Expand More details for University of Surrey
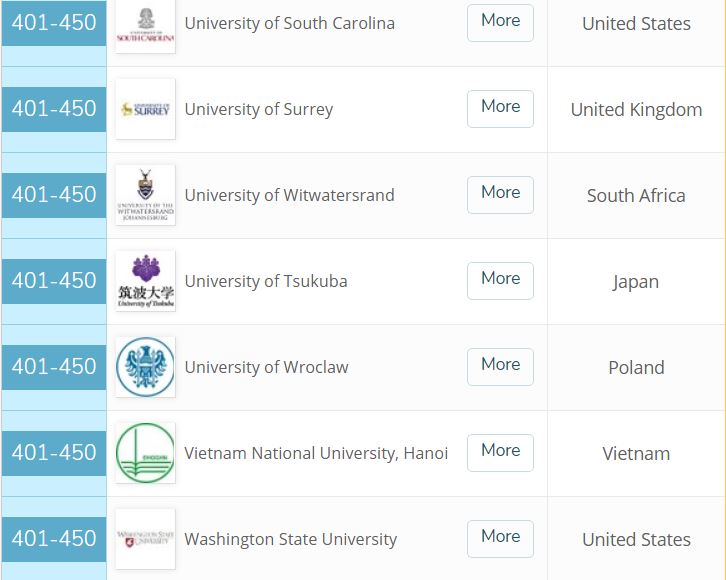This screenshot has width=726, height=580. click(500, 108)
